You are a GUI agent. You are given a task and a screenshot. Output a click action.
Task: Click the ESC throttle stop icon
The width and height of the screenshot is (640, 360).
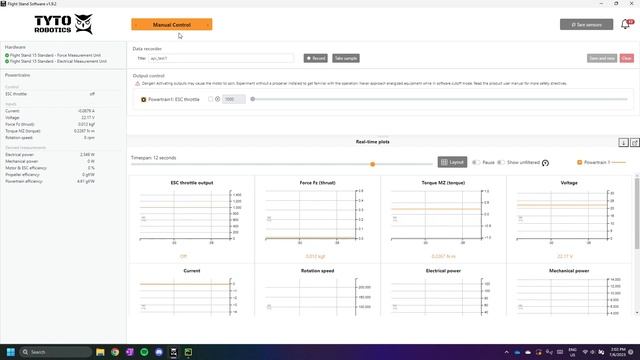tap(218, 99)
